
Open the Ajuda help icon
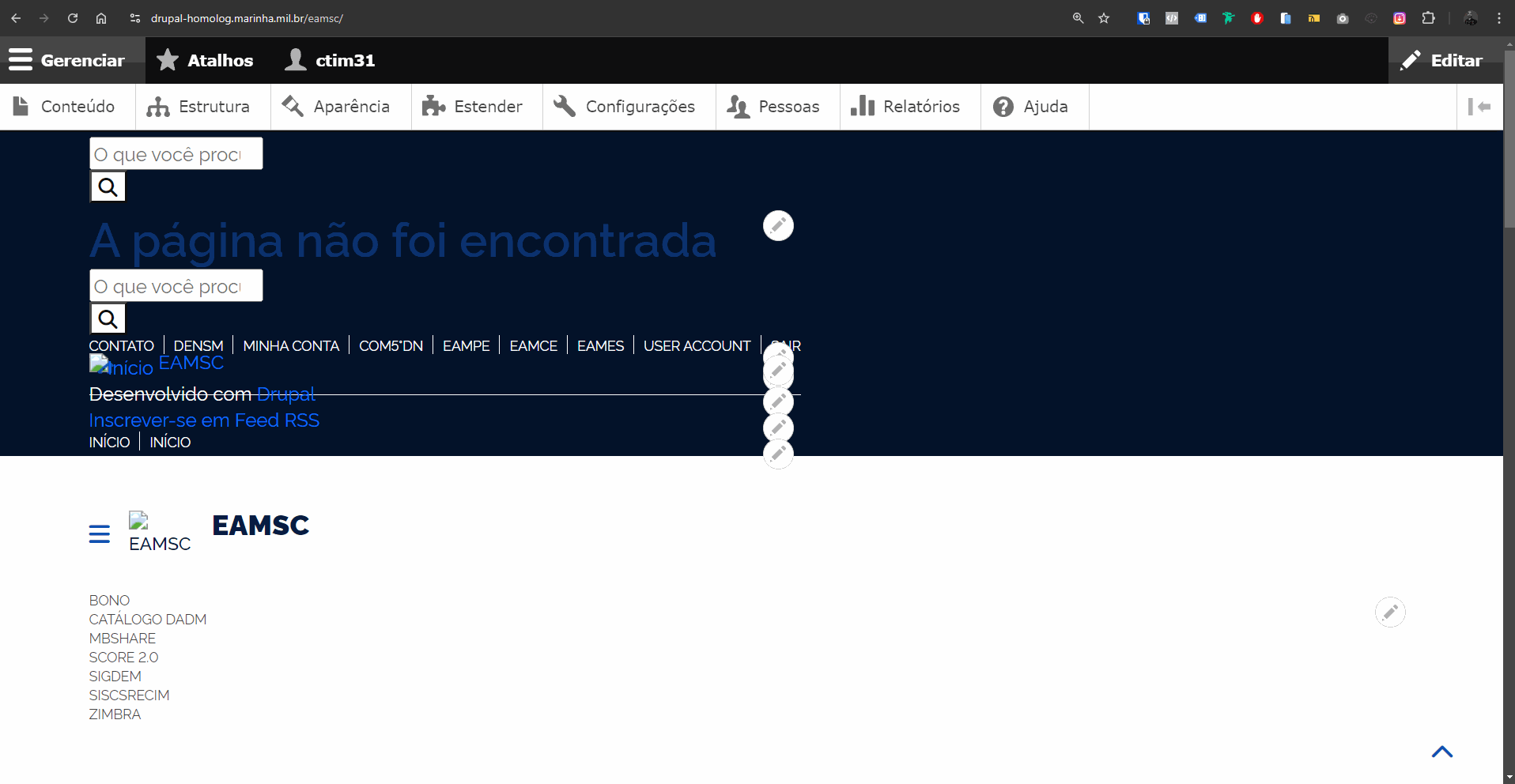tap(1003, 106)
